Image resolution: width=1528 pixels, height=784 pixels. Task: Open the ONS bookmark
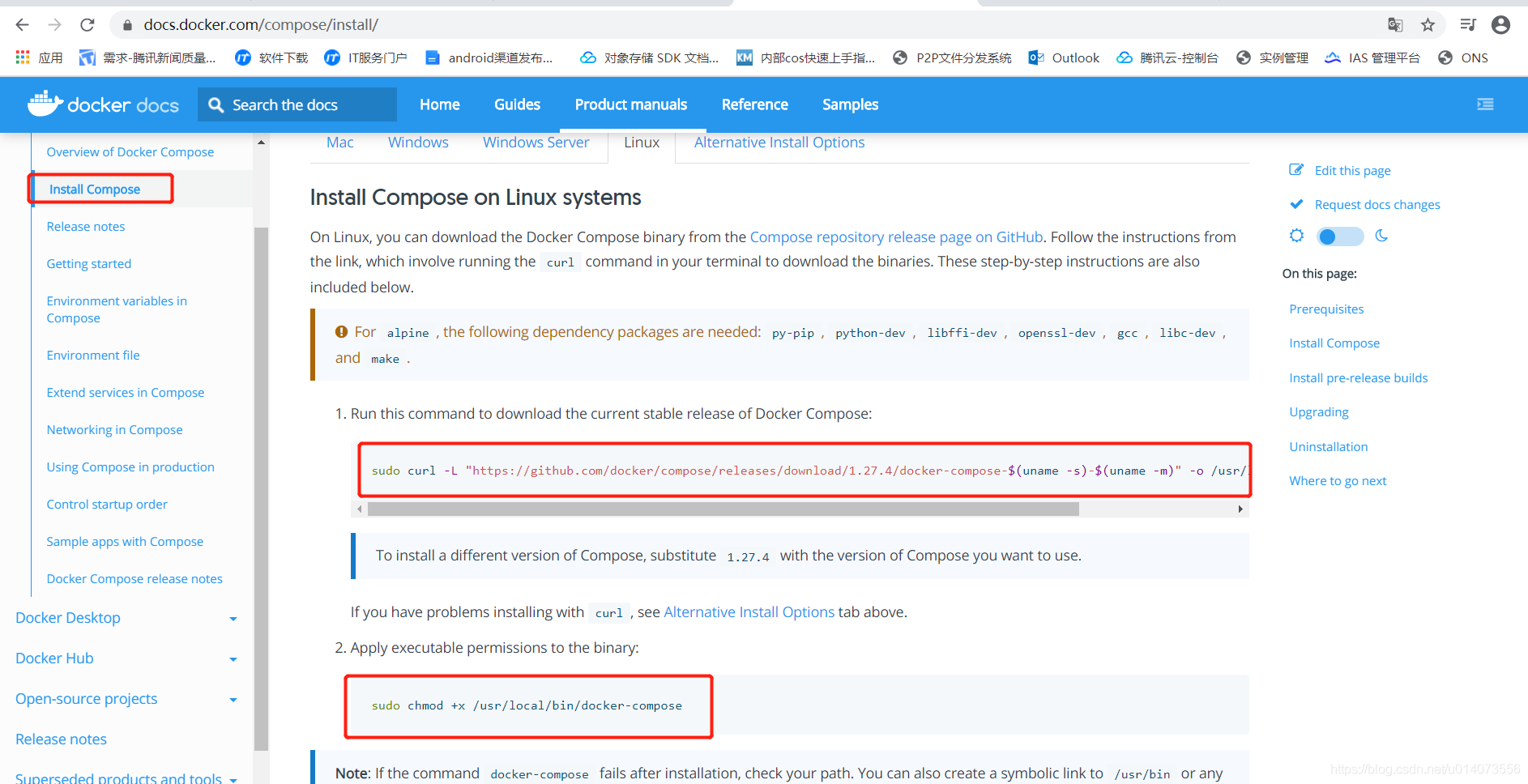[x=1462, y=58]
